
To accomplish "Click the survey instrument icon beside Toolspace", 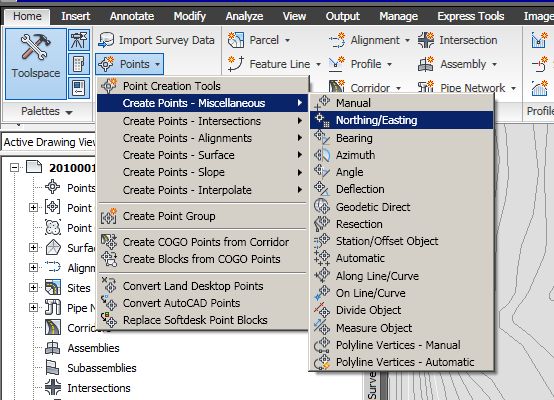I will 79,40.
